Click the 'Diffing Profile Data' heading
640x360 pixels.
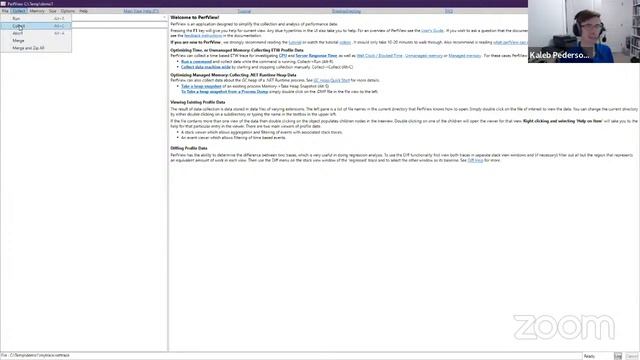[x=189, y=148]
